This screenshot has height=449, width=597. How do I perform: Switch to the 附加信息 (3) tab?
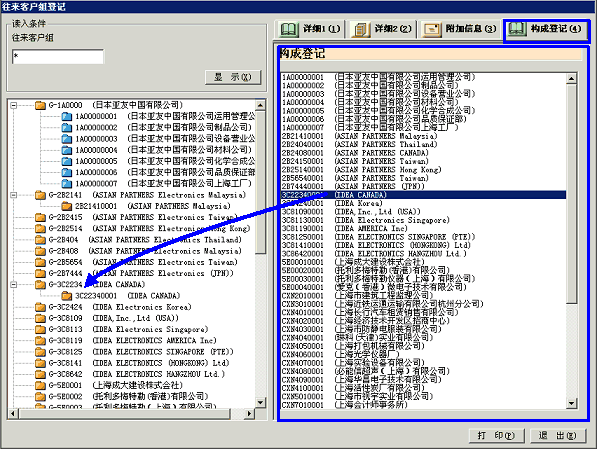(460, 29)
